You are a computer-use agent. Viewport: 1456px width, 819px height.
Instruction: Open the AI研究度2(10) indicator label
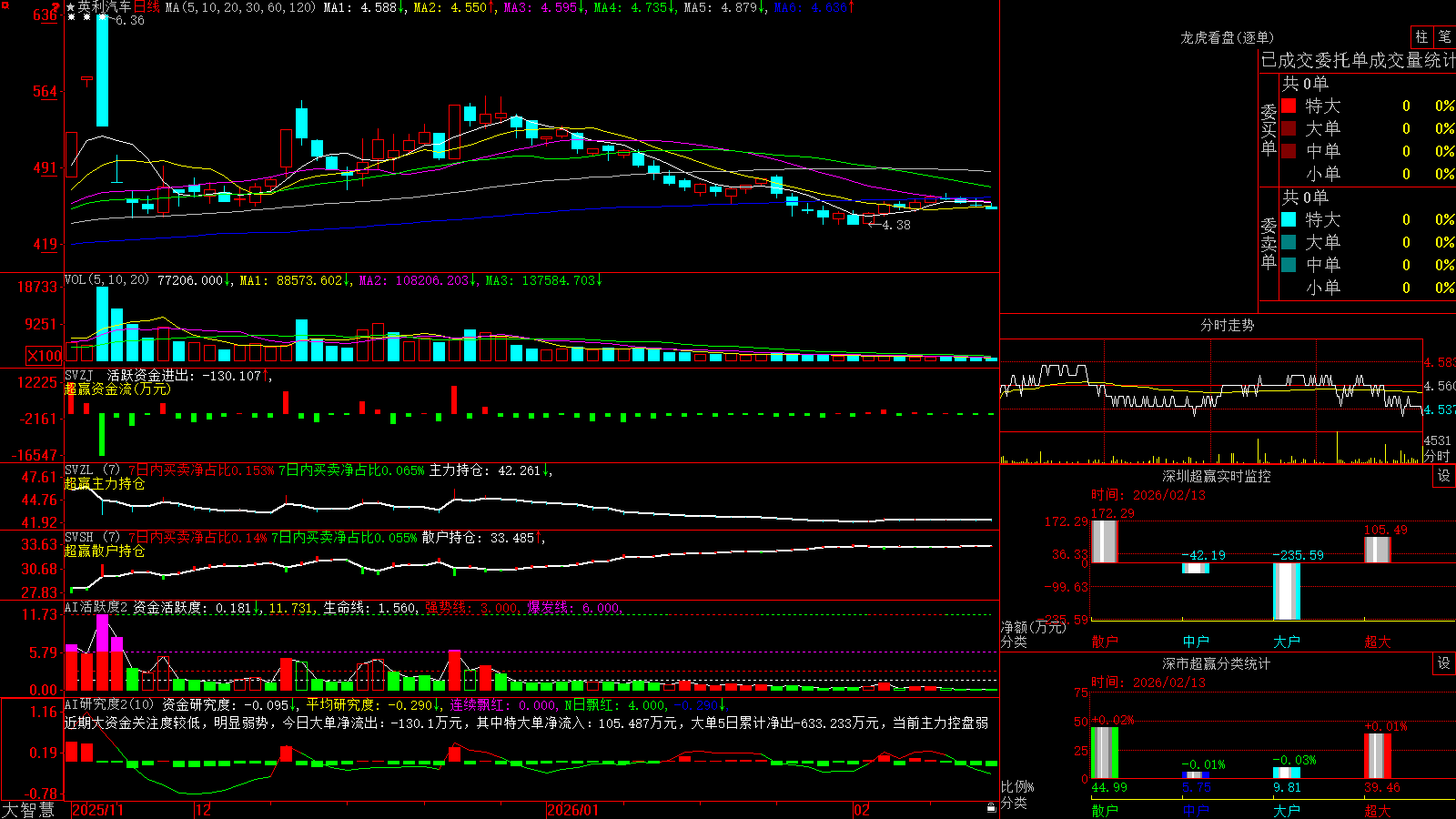pos(110,704)
